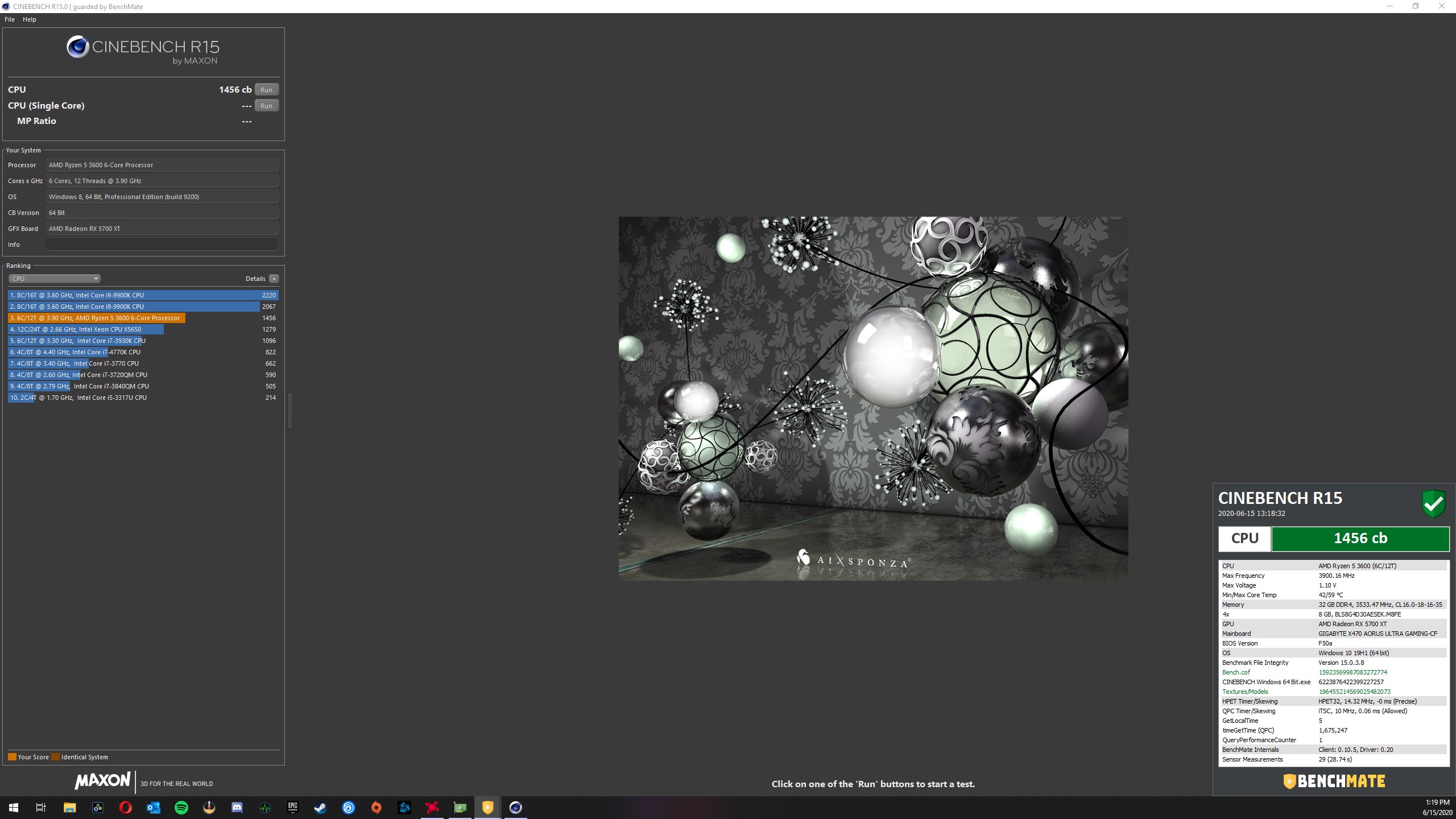Click the green 1456 cb result bar
Viewport: 1456px width, 819px height.
pos(1360,539)
